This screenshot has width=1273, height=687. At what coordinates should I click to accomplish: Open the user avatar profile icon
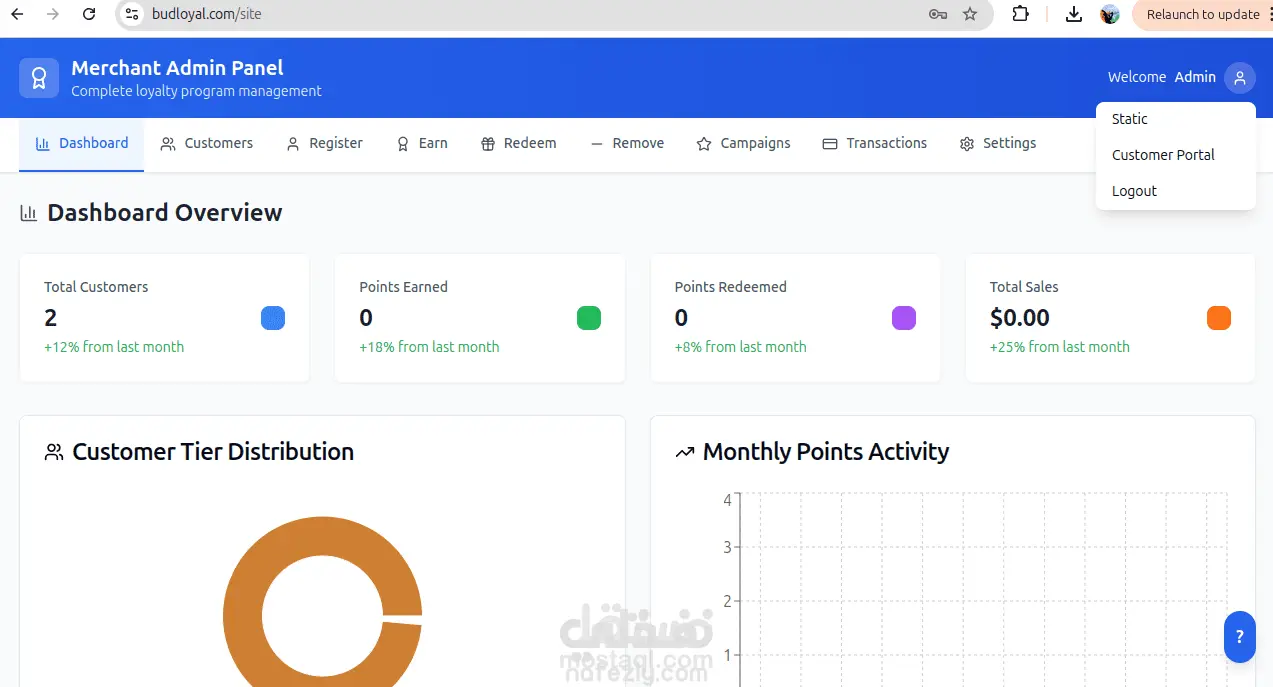pyautogui.click(x=1240, y=77)
